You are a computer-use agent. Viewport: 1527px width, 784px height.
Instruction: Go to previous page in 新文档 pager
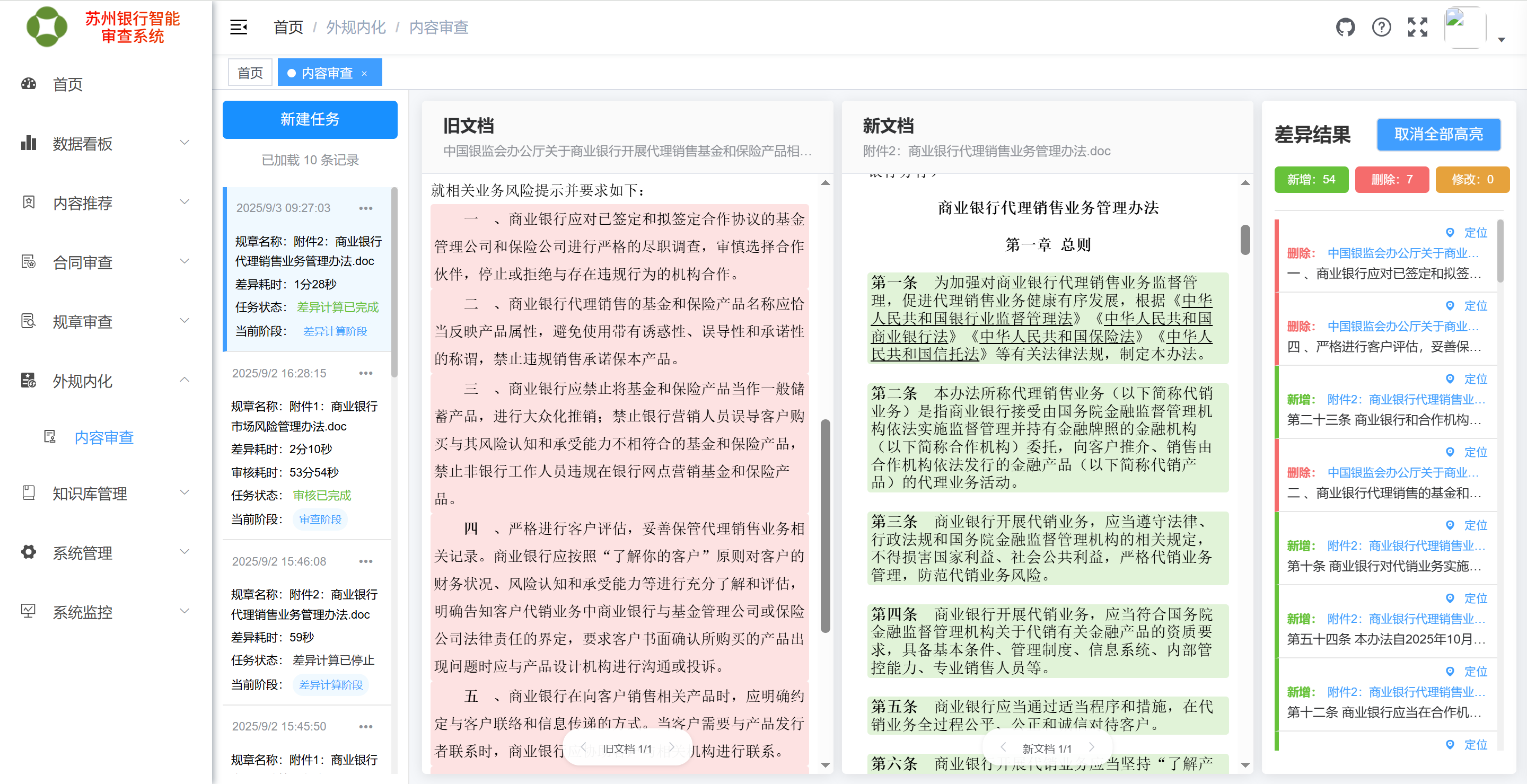point(1003,747)
